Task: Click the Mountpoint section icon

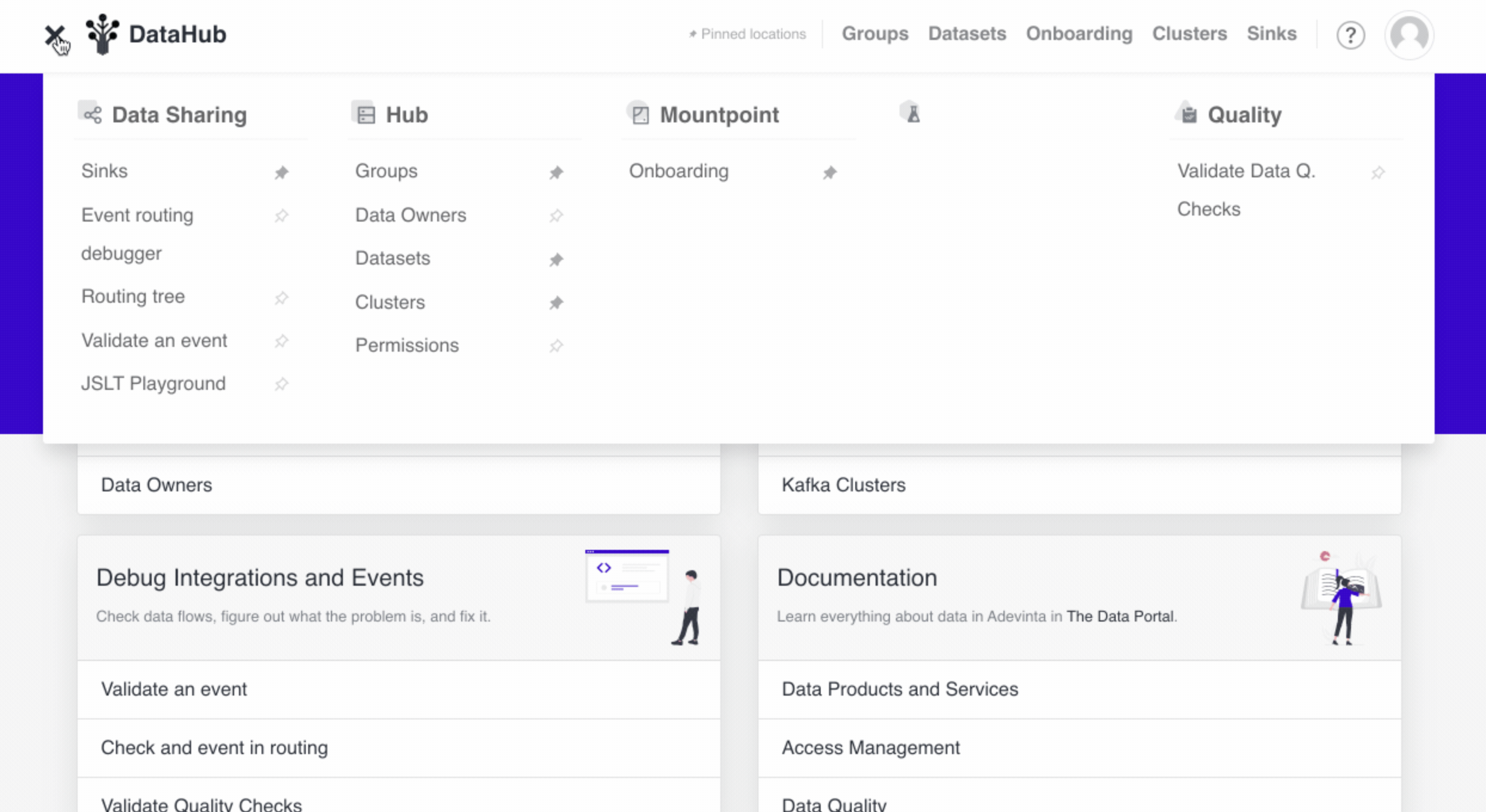Action: [x=640, y=114]
